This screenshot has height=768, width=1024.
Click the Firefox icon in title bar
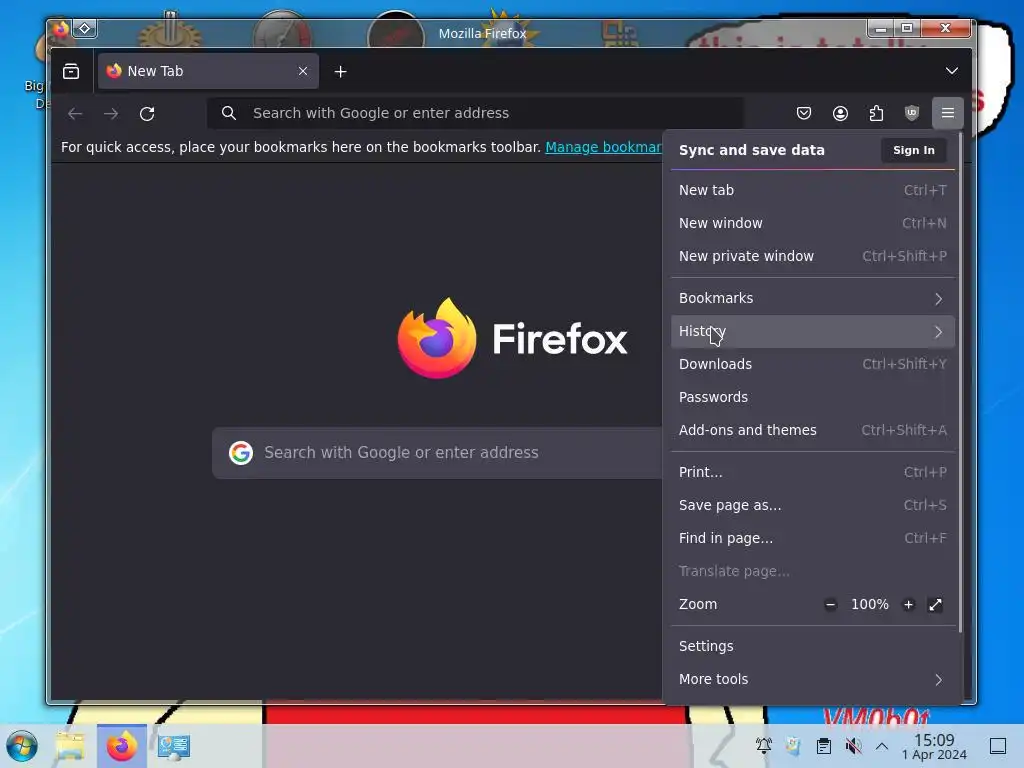[x=61, y=29]
